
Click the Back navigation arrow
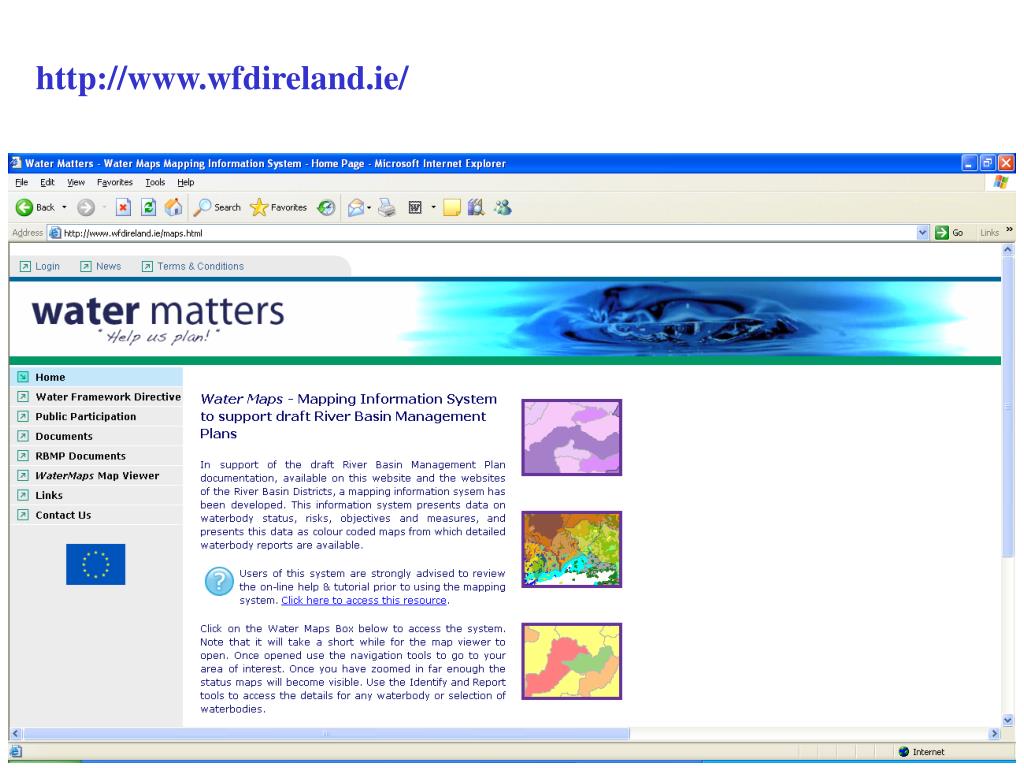coord(24,208)
